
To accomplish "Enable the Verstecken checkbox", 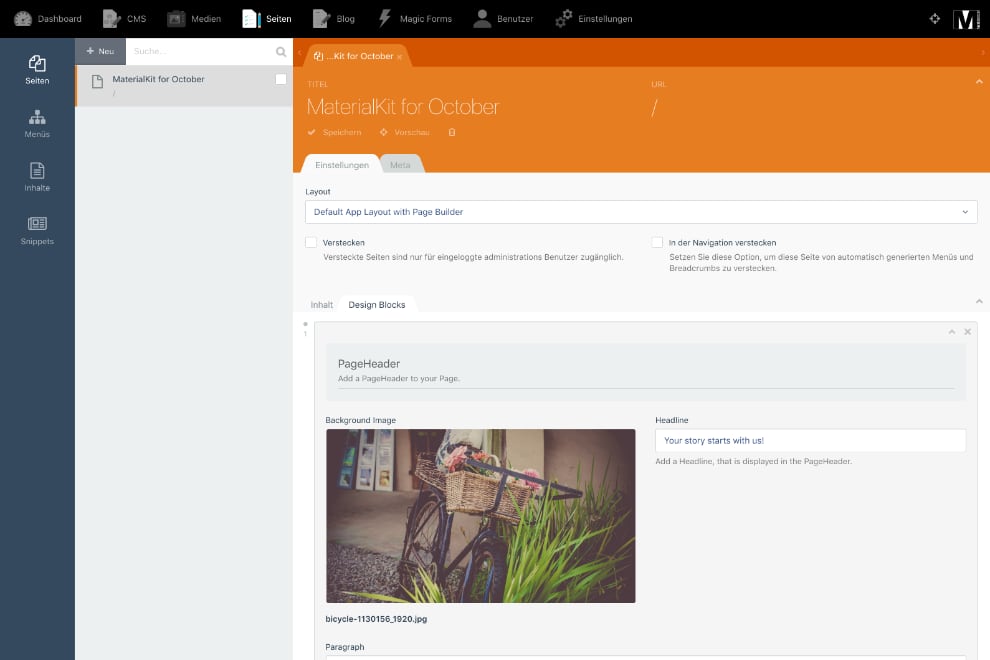I will click(x=311, y=242).
